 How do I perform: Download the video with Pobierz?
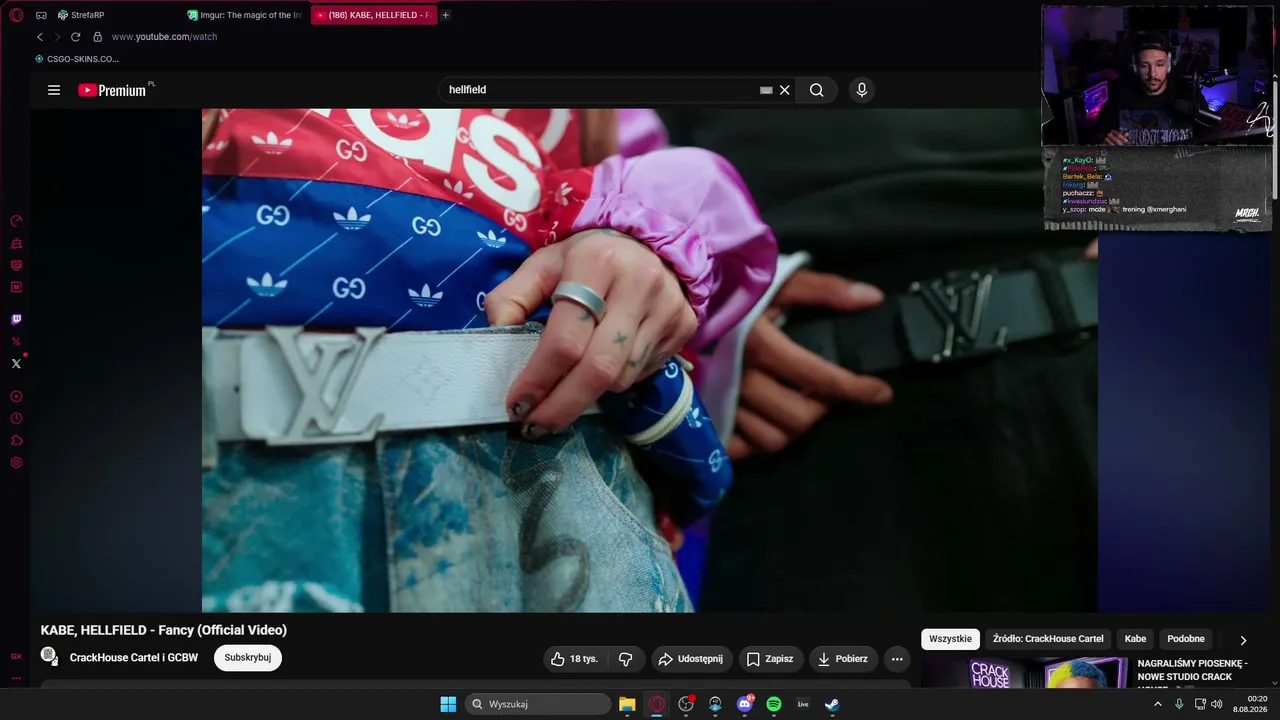click(843, 659)
